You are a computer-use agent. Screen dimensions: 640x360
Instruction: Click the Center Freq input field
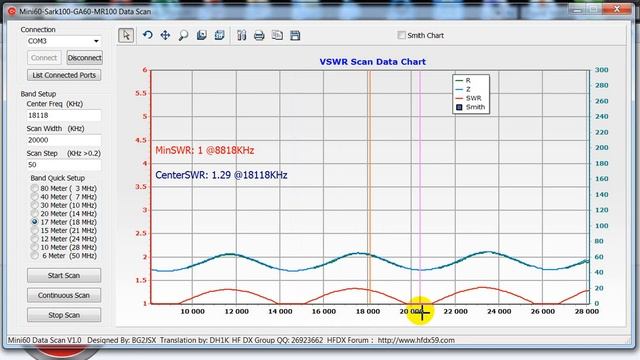[63, 116]
